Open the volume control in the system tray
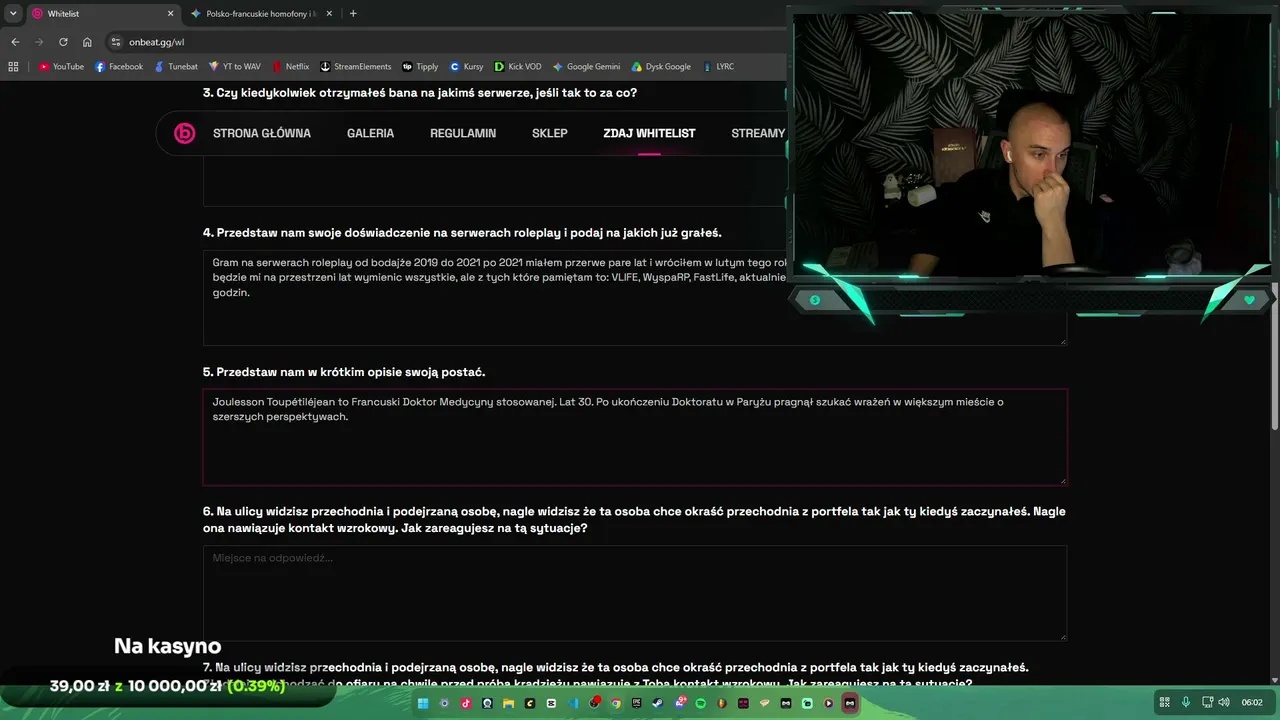The width and height of the screenshot is (1280, 720). (1223, 702)
